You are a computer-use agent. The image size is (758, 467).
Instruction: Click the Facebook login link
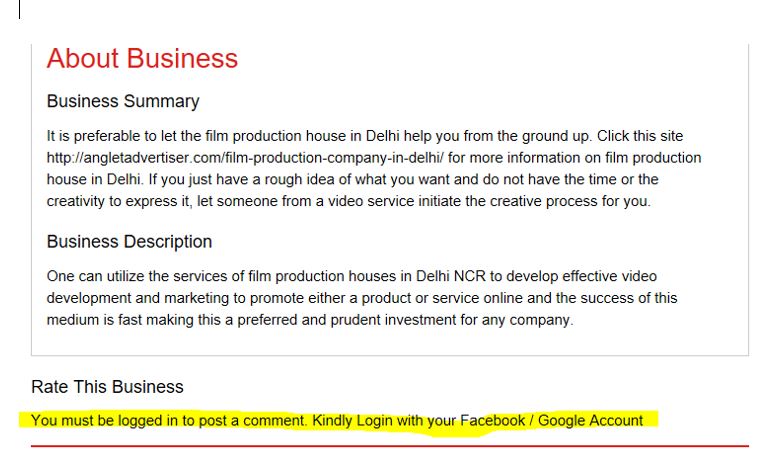click(x=492, y=420)
